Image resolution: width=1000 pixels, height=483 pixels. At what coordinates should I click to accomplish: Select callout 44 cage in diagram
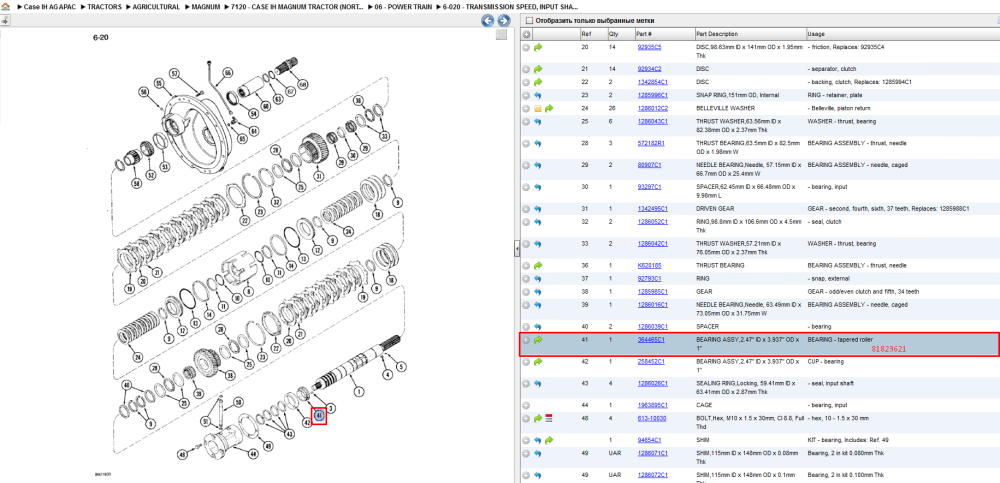(252, 454)
